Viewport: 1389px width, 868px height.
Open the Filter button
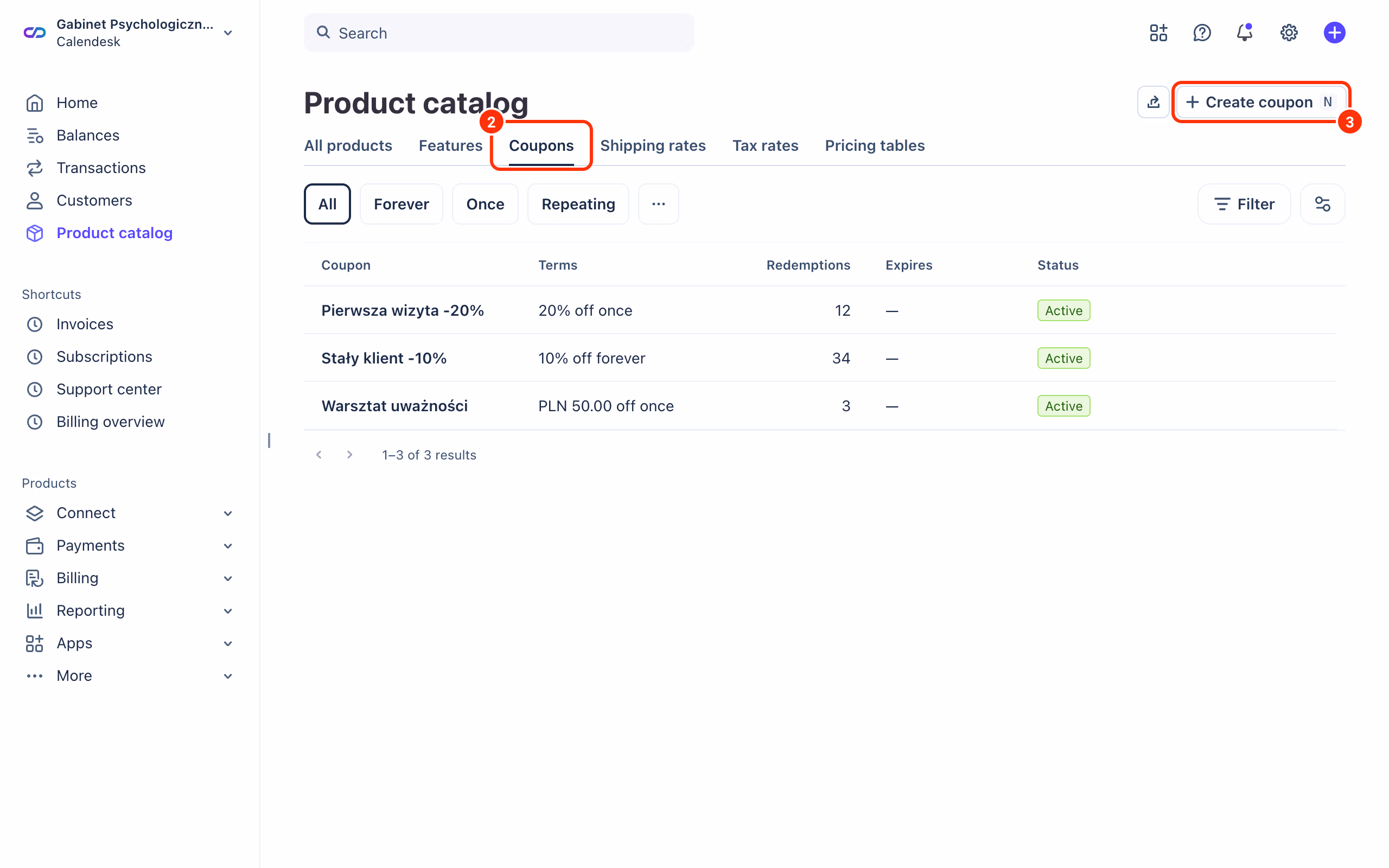click(1244, 204)
